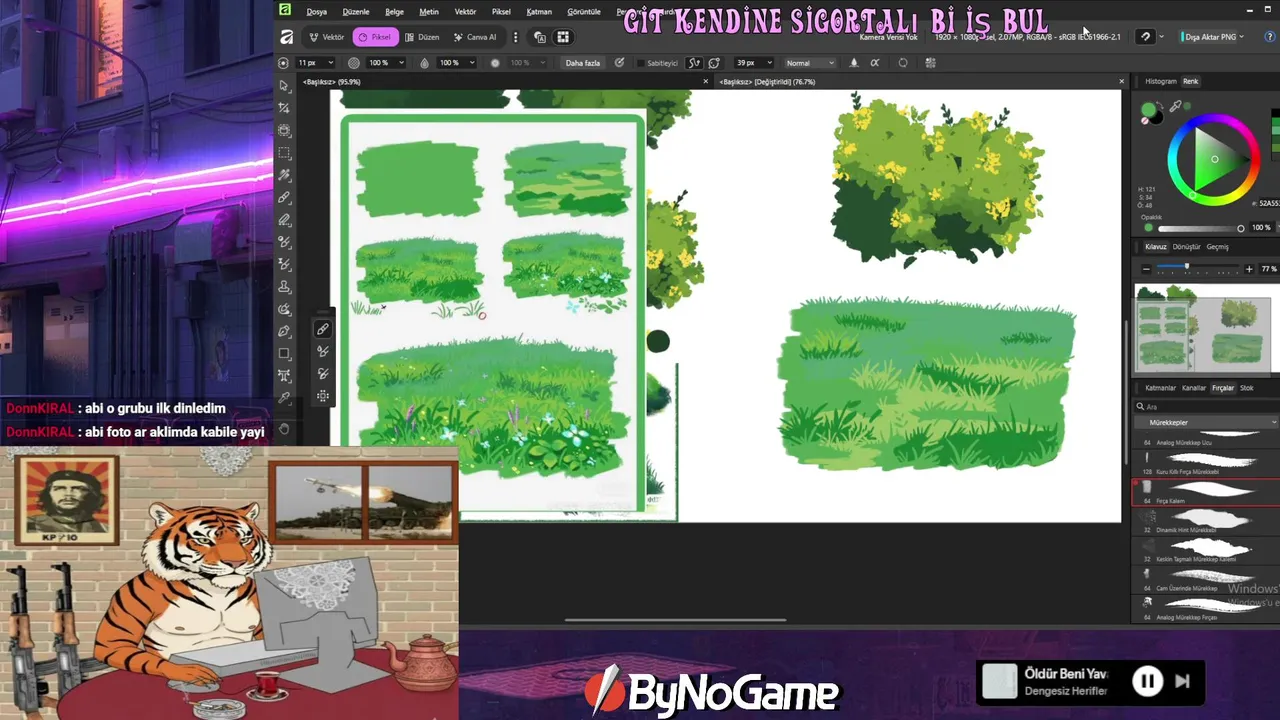Select the Rectangular Marquee selection tool
1280x720 pixels.
(x=285, y=153)
